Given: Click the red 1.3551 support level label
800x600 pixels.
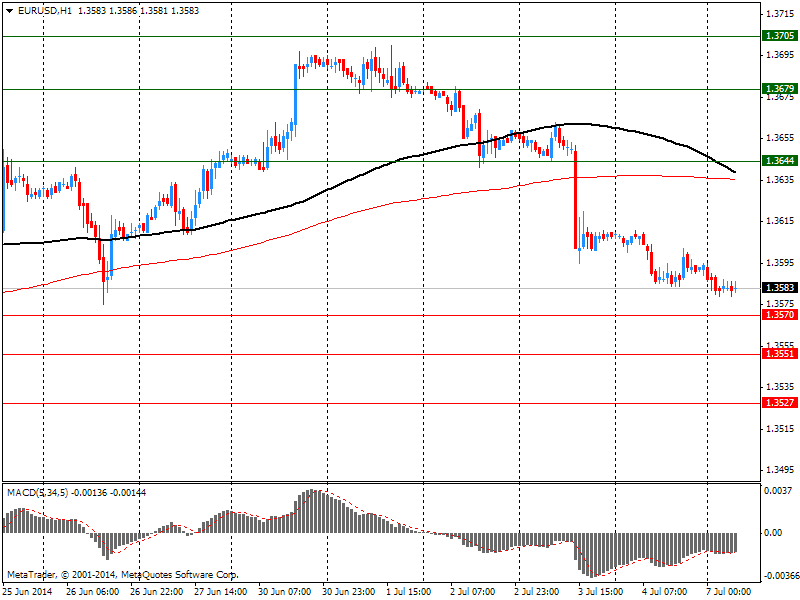Looking at the screenshot, I should tap(779, 354).
